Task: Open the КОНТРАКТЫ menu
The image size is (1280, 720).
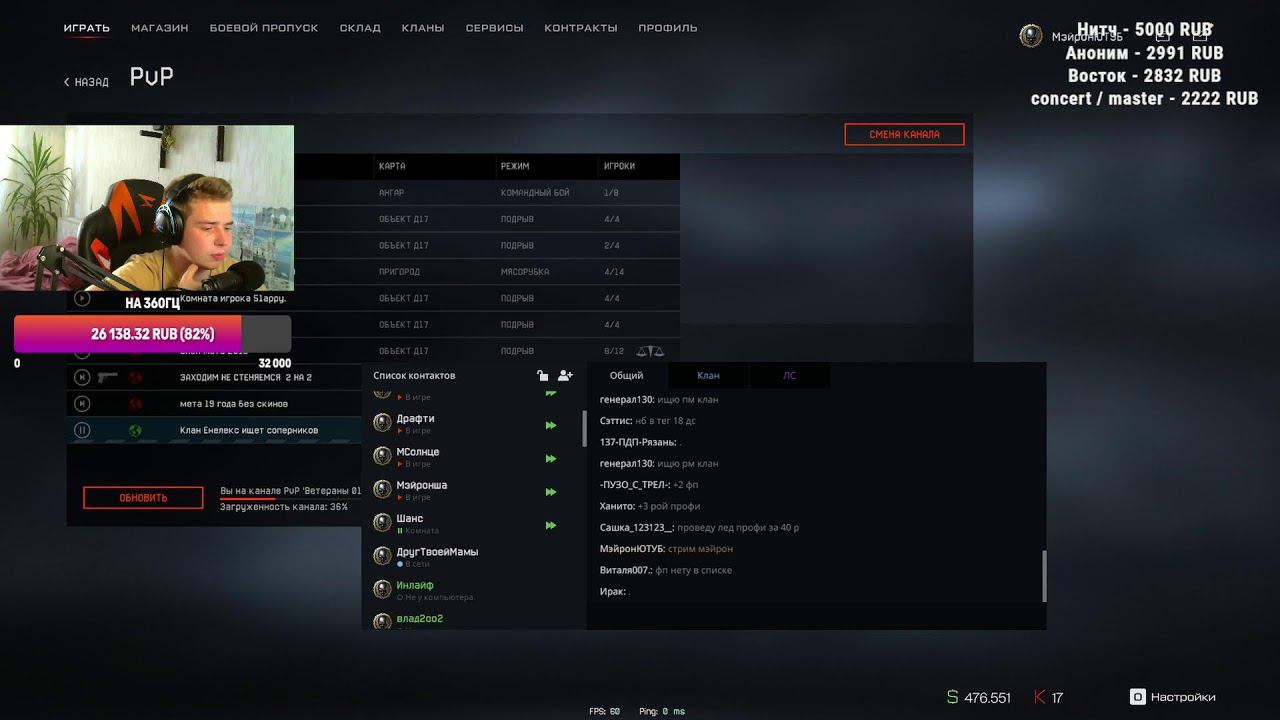Action: point(581,28)
